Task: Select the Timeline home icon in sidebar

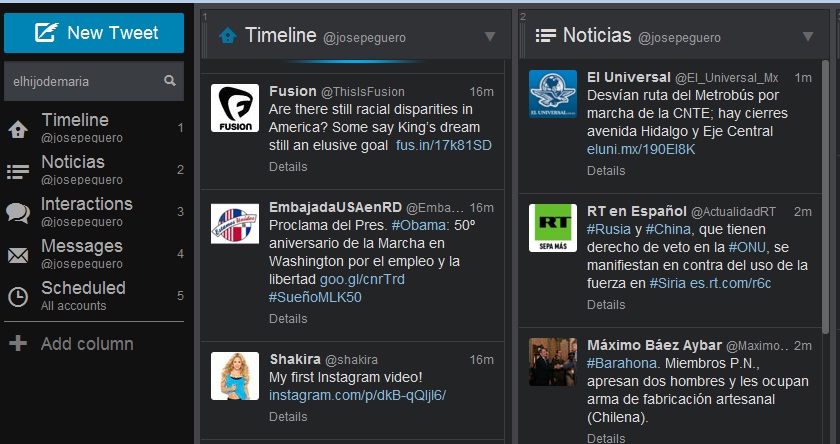Action: pos(18,129)
